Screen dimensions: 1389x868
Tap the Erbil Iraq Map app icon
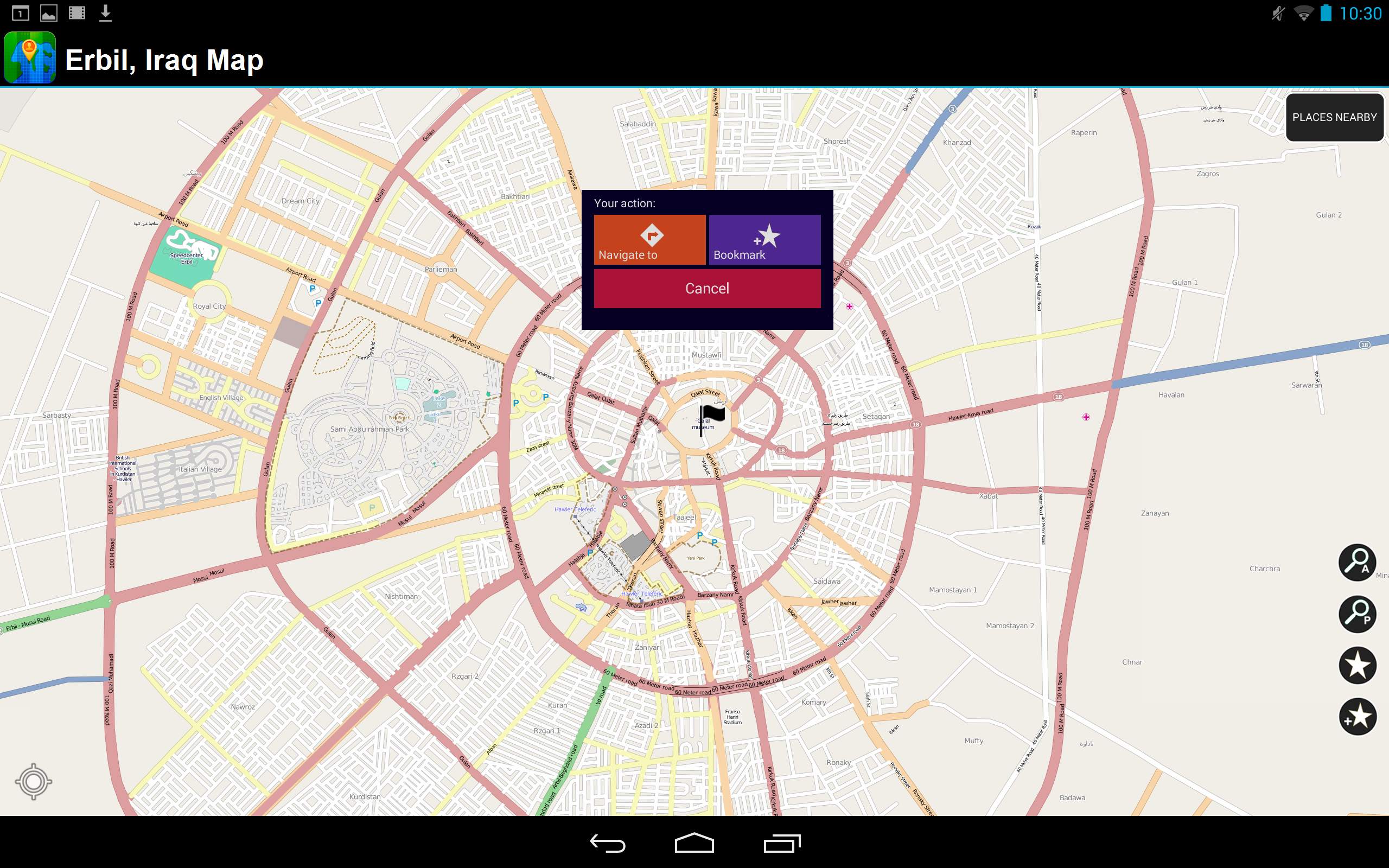(30, 58)
